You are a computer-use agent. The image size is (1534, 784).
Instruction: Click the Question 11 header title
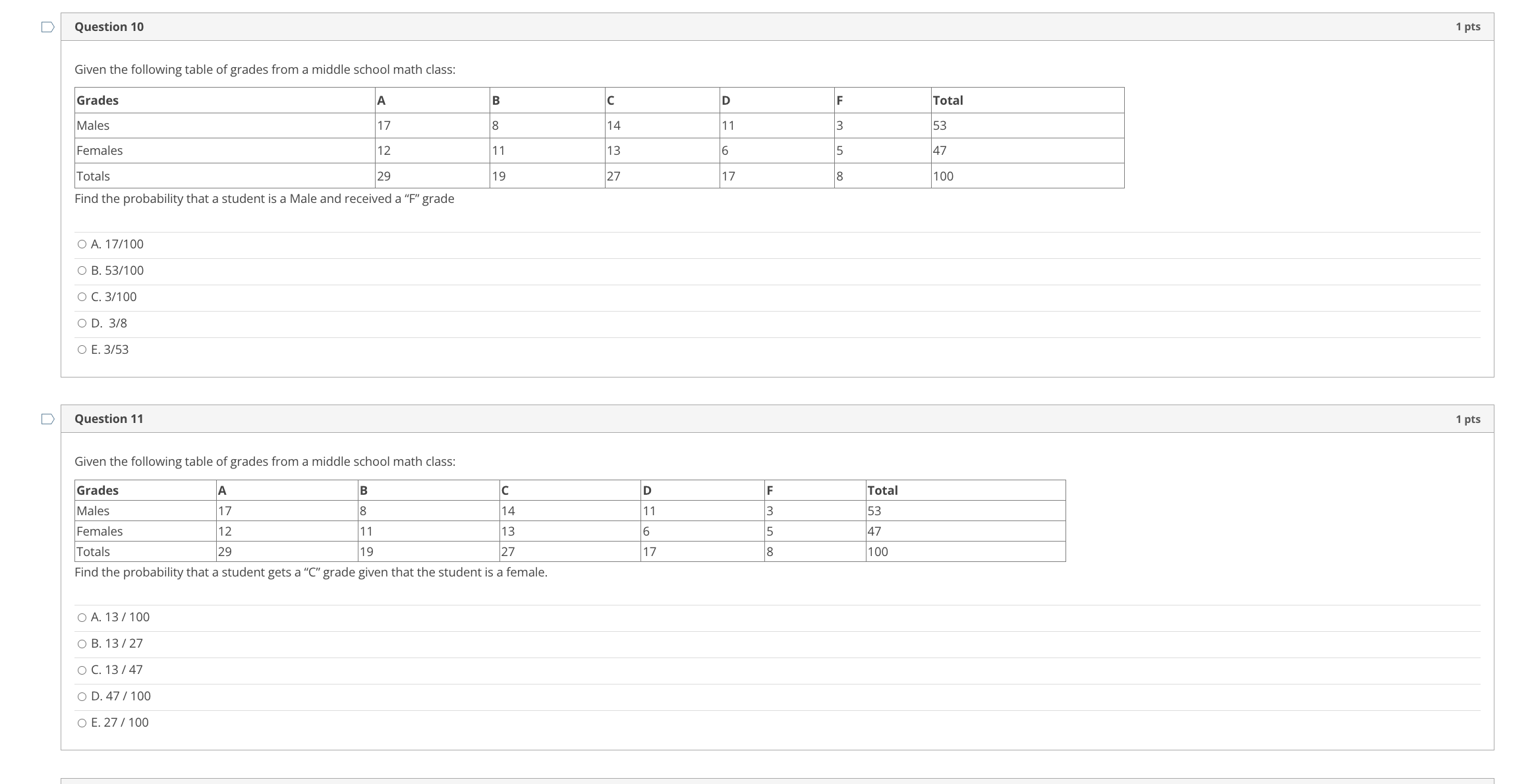[109, 419]
